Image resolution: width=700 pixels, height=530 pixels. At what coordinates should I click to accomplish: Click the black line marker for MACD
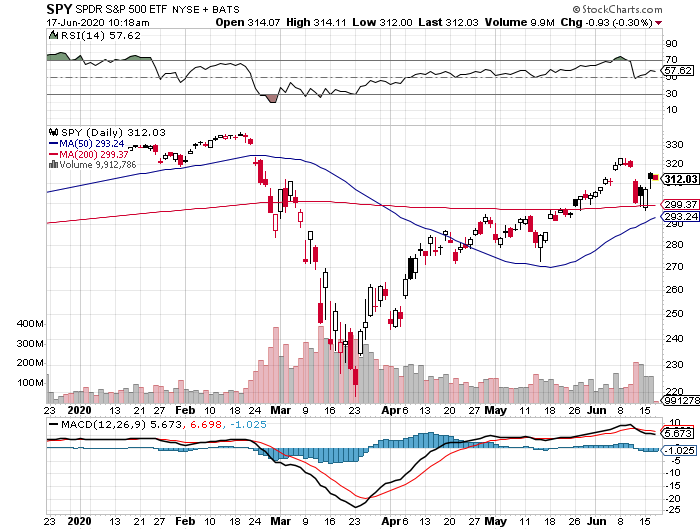point(53,424)
